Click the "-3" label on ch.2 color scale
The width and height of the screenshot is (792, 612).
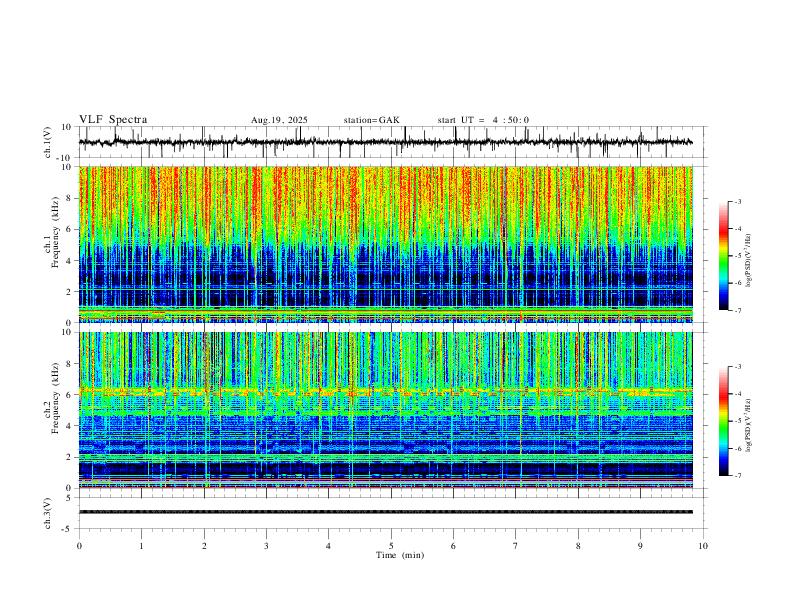pyautogui.click(x=738, y=367)
